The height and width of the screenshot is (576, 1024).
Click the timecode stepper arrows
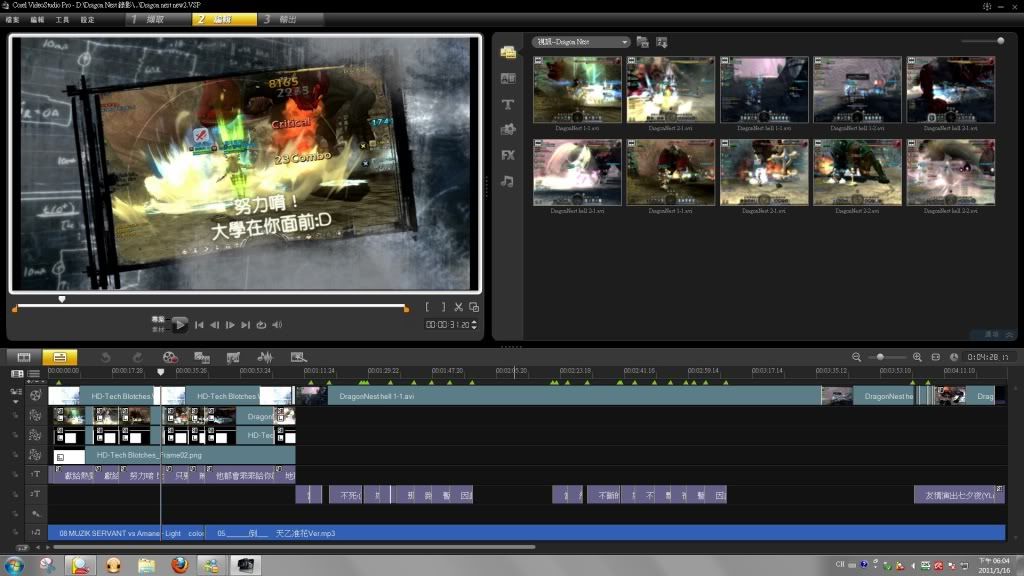[x=474, y=325]
